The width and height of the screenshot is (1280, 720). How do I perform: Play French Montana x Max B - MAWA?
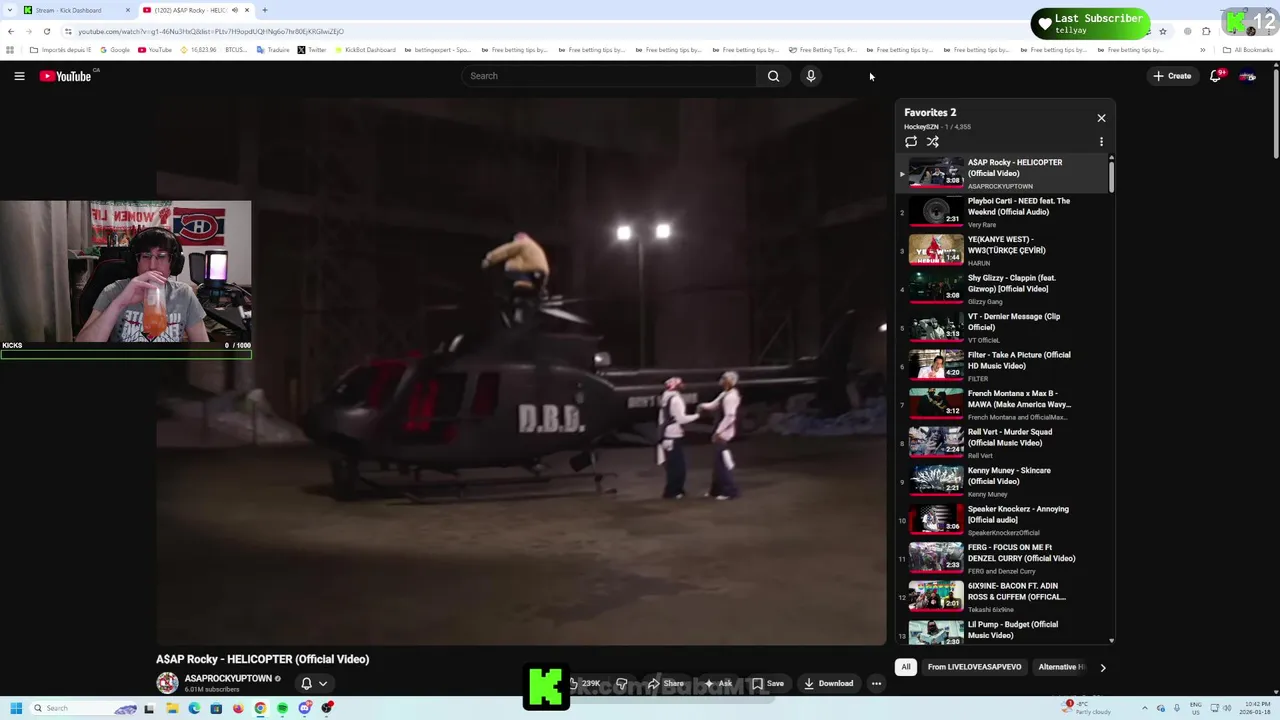click(1001, 404)
